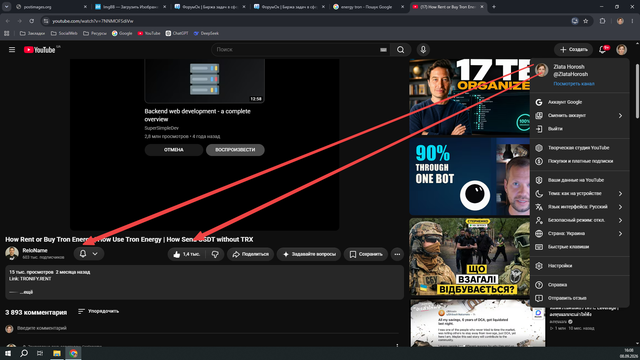Open the Що взагалі відбувається thumbnail
Viewport: 640px width, 360px height.
click(x=469, y=257)
